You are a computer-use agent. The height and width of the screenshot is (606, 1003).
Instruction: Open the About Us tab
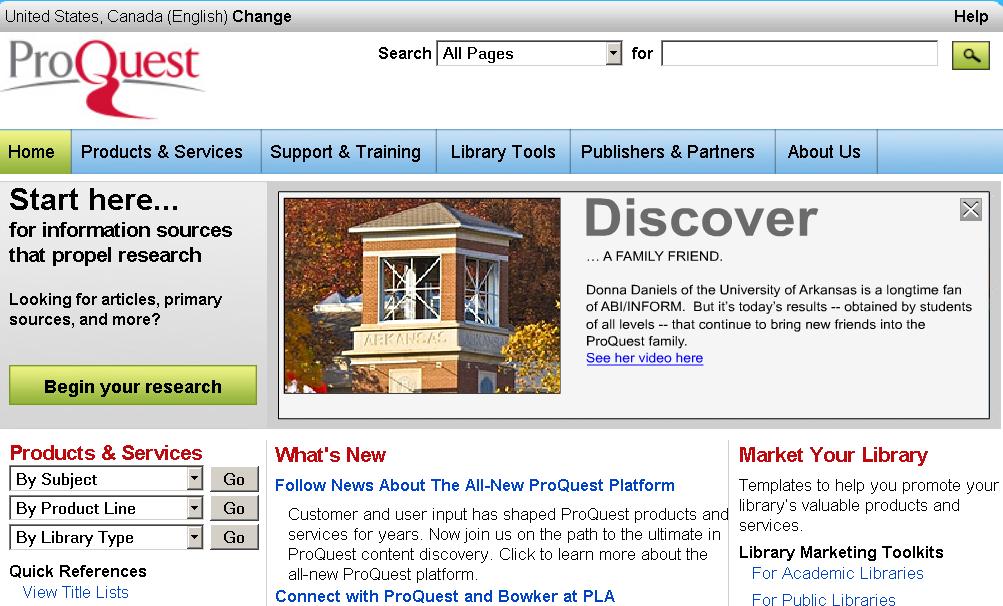tap(826, 152)
